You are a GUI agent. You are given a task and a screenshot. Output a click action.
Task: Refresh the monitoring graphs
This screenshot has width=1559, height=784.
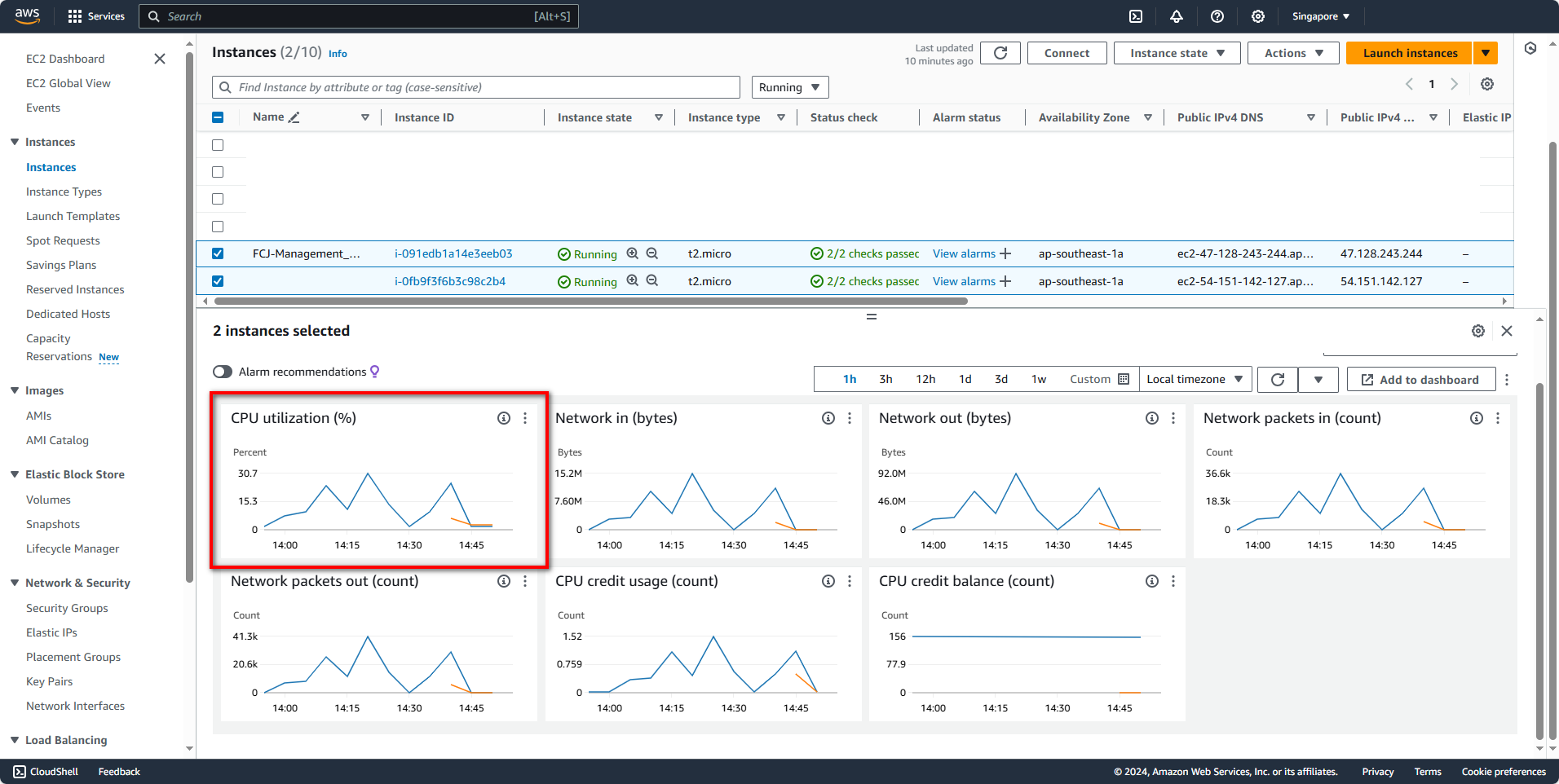[1278, 380]
